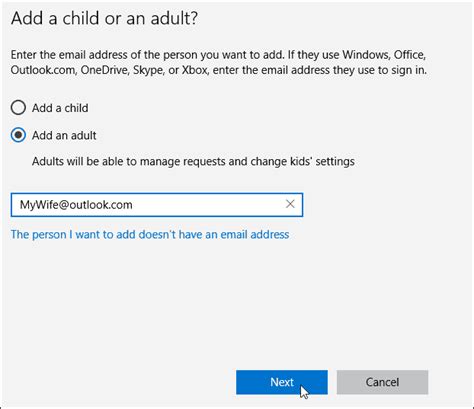The height and width of the screenshot is (409, 474).
Task: Select the Add a child radio button
Action: 18,108
